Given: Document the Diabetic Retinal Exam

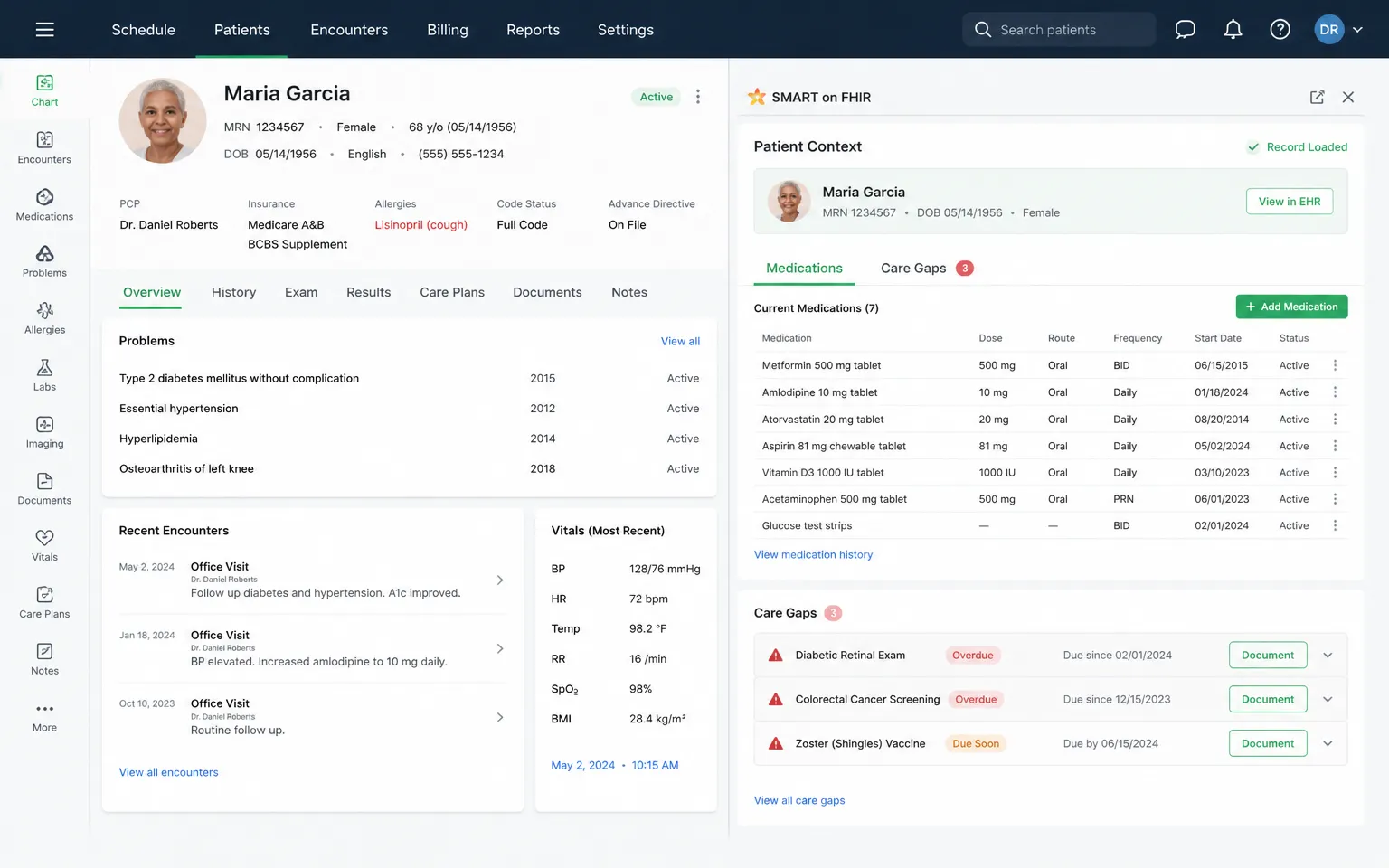Looking at the screenshot, I should [1268, 656].
